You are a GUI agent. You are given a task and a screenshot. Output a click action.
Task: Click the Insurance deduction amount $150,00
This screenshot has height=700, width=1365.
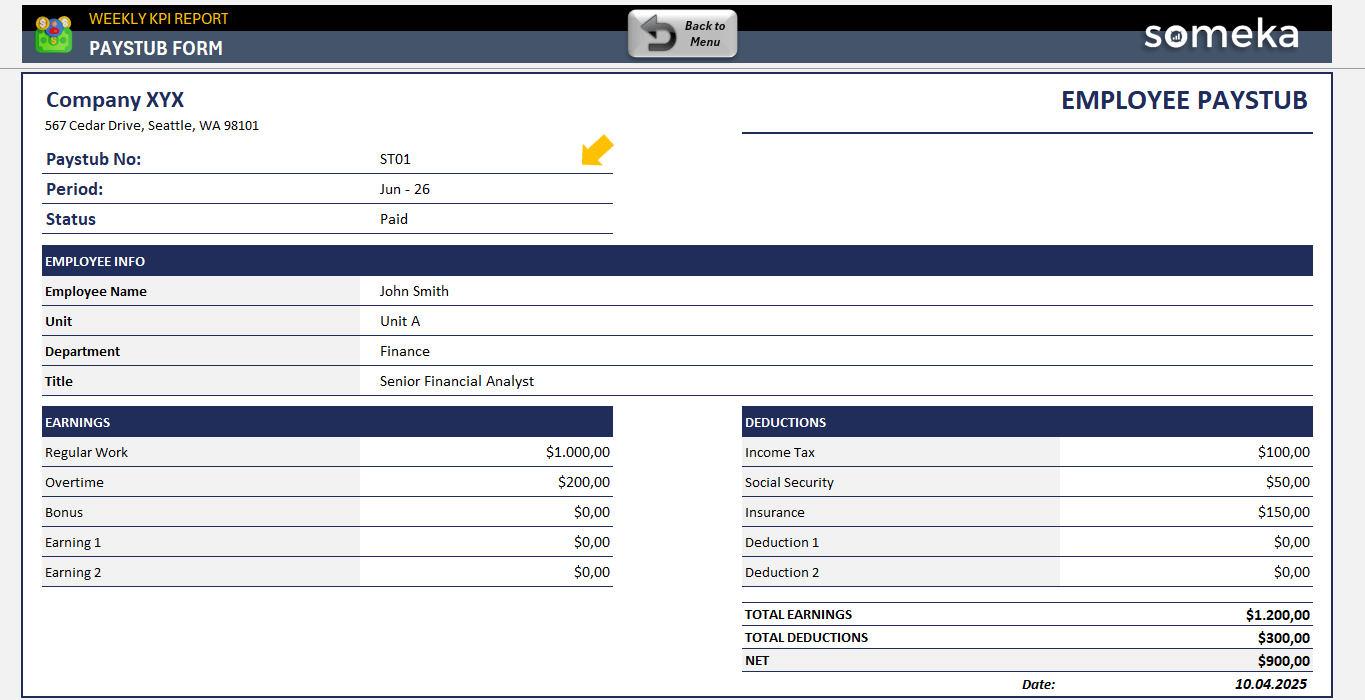pyautogui.click(x=1283, y=512)
